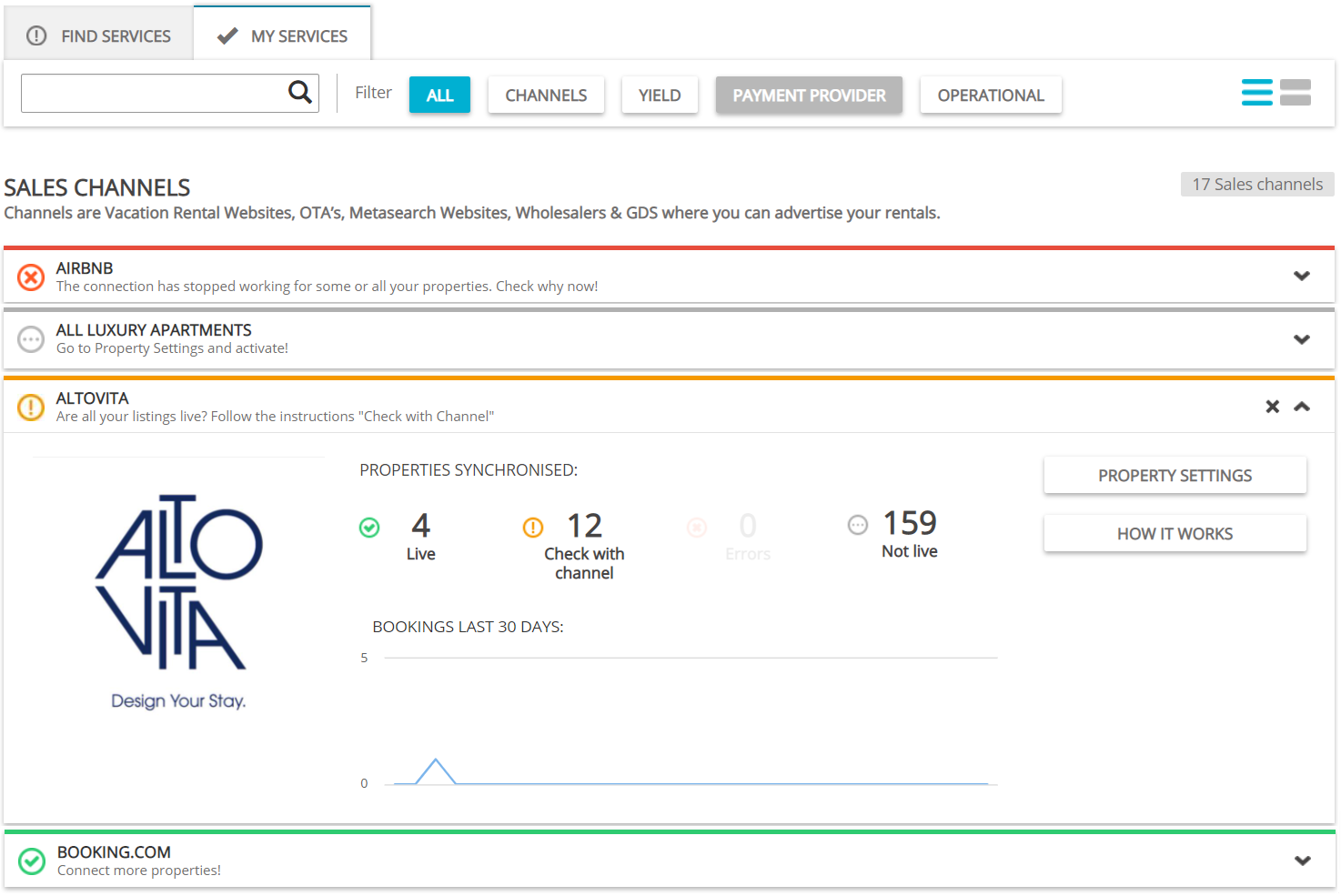Open the How It Works button
This screenshot has height=896, width=1341.
pos(1175,533)
